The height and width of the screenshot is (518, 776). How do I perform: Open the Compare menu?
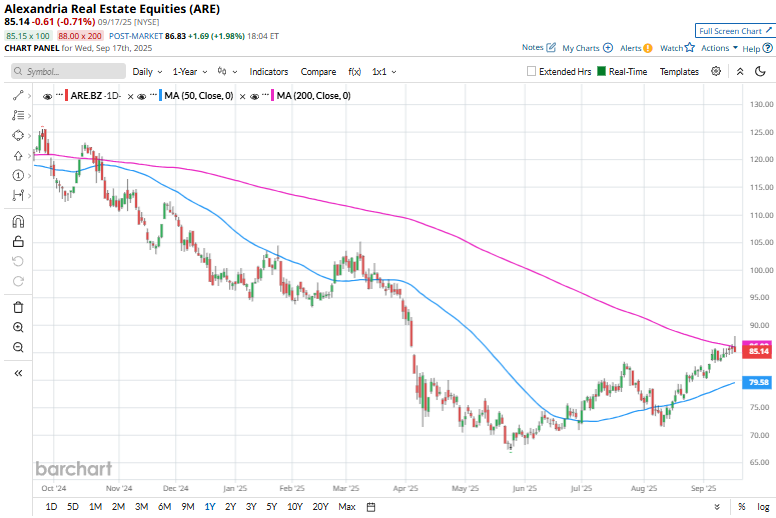click(318, 72)
